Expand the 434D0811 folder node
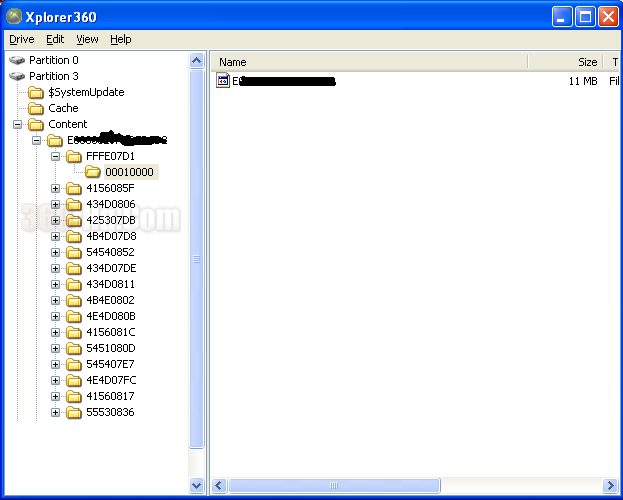 pyautogui.click(x=55, y=285)
